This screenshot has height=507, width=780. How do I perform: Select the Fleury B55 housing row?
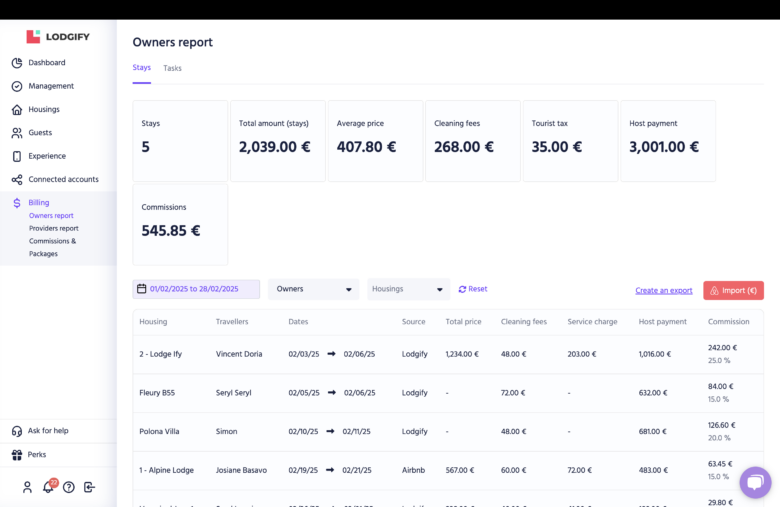click(x=448, y=393)
